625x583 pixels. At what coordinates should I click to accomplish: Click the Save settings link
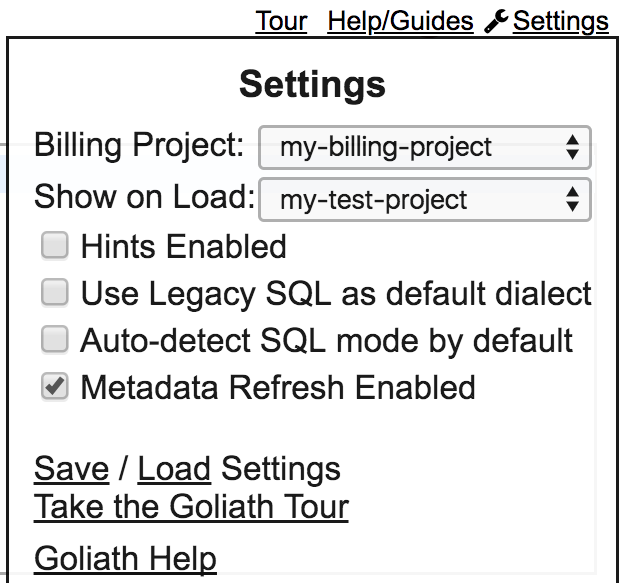[71, 468]
